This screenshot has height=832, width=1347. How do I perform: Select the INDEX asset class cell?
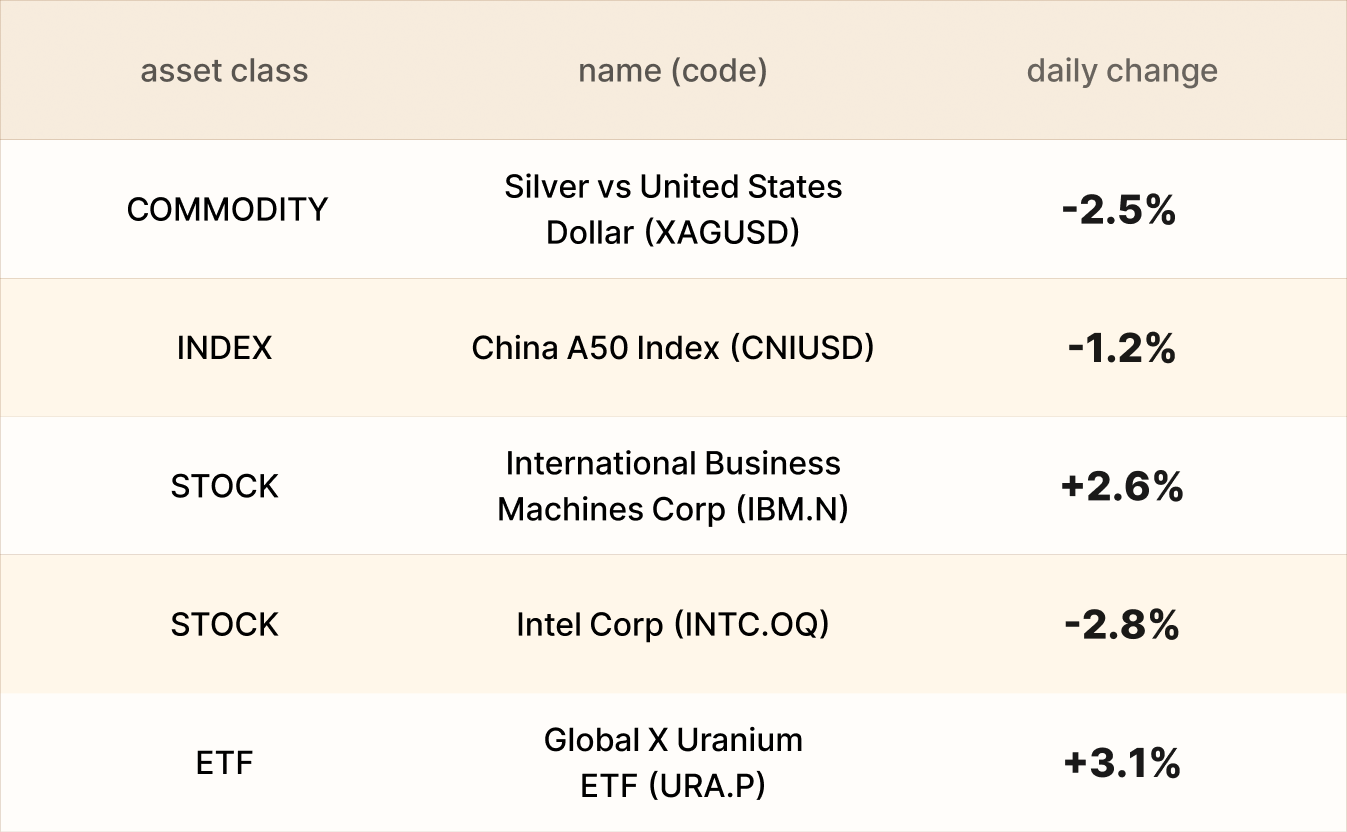click(x=224, y=348)
